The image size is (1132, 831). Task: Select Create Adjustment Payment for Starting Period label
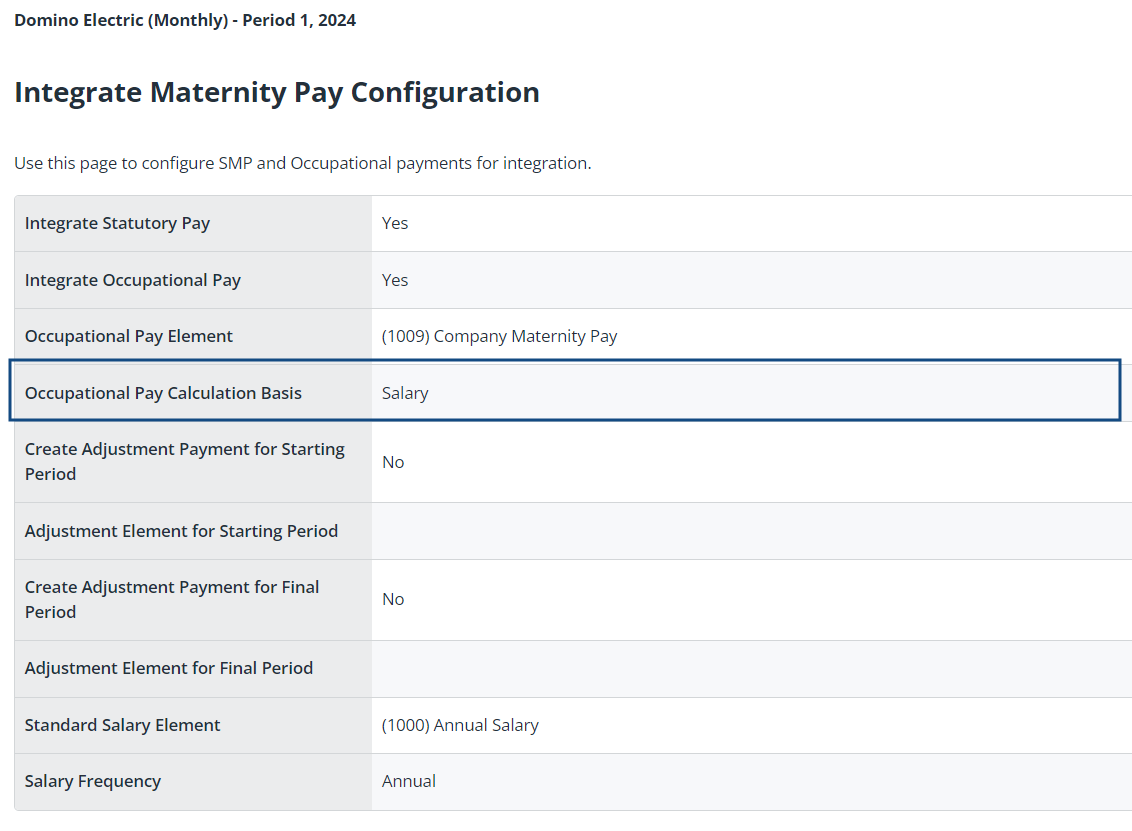tap(185, 461)
